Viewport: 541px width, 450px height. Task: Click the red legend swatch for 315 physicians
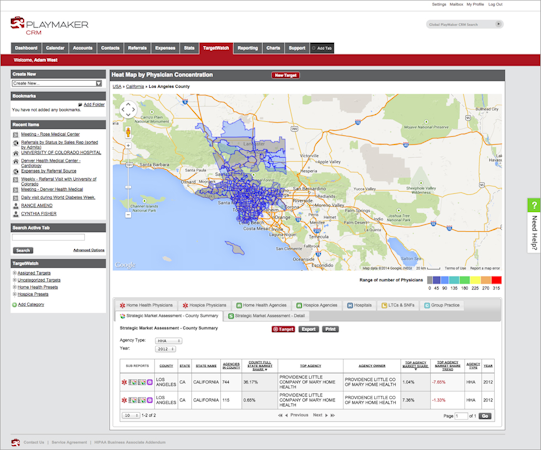496,280
